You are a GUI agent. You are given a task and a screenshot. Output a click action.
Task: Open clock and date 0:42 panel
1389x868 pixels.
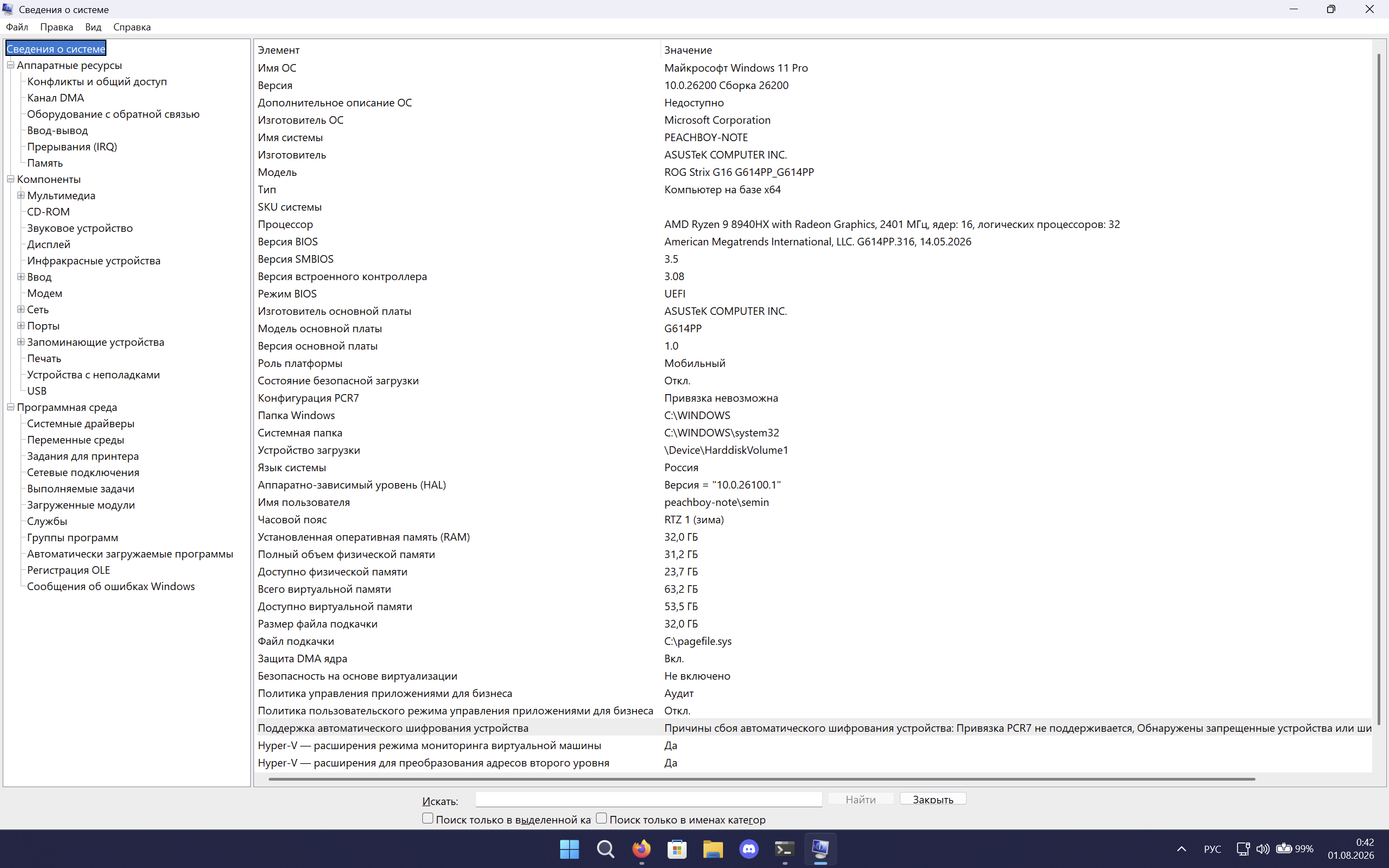coord(1351,849)
